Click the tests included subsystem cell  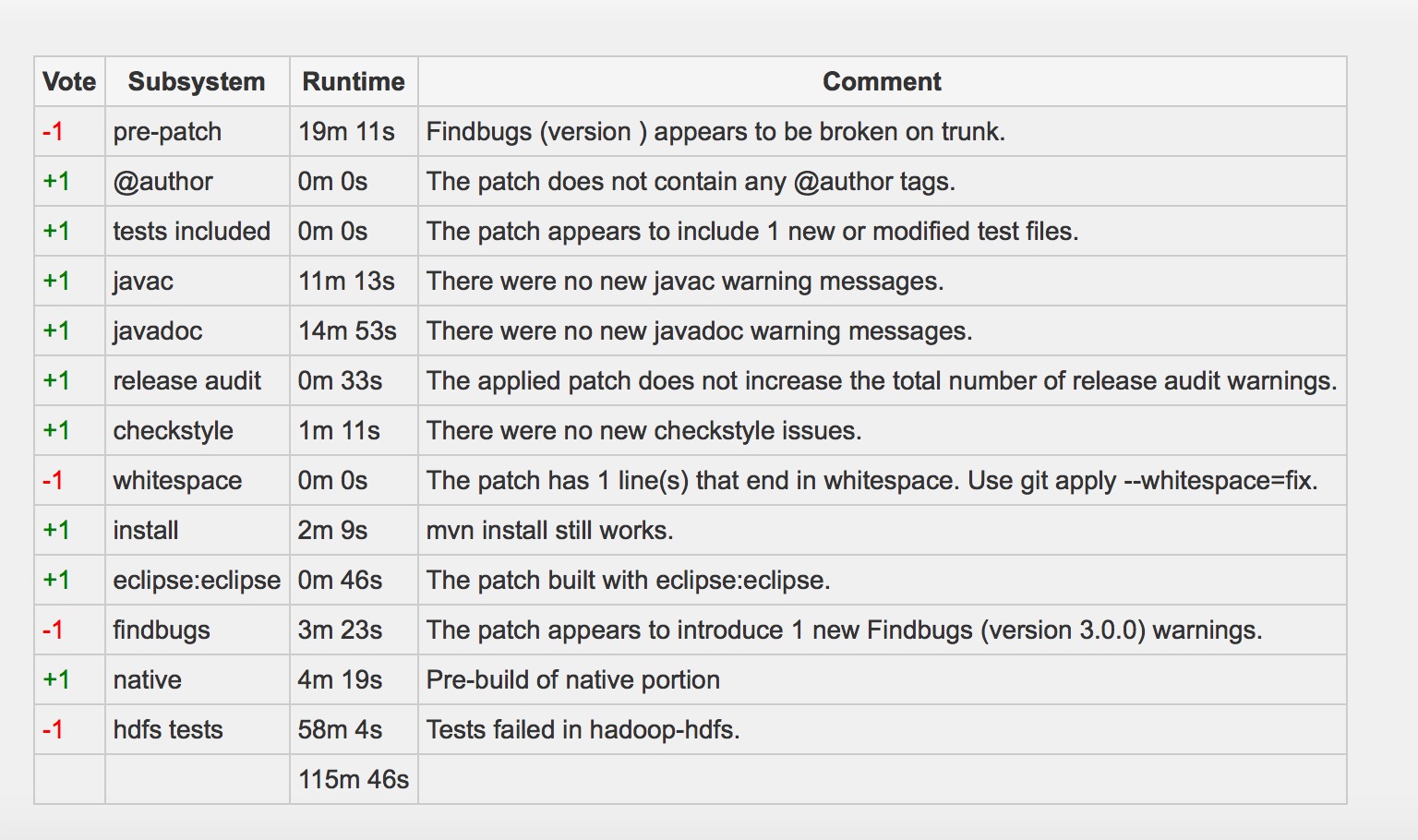(x=197, y=231)
